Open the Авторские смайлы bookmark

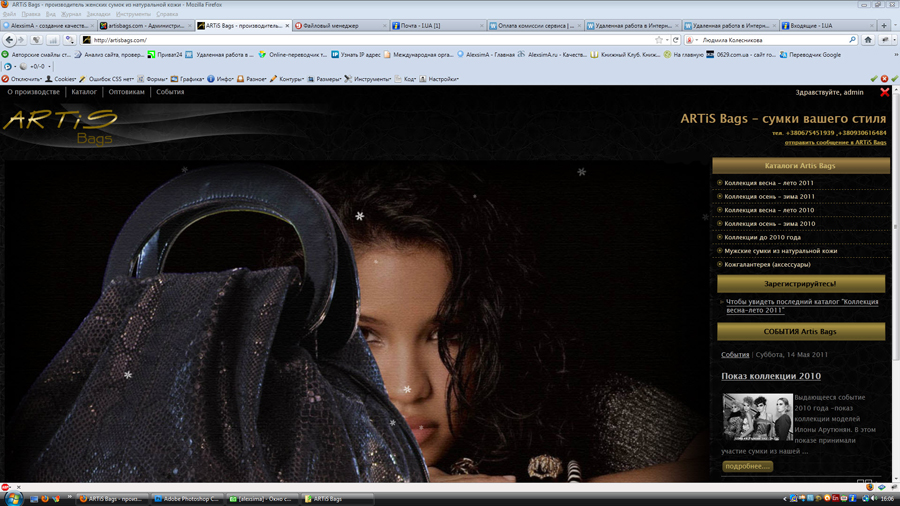pos(36,55)
